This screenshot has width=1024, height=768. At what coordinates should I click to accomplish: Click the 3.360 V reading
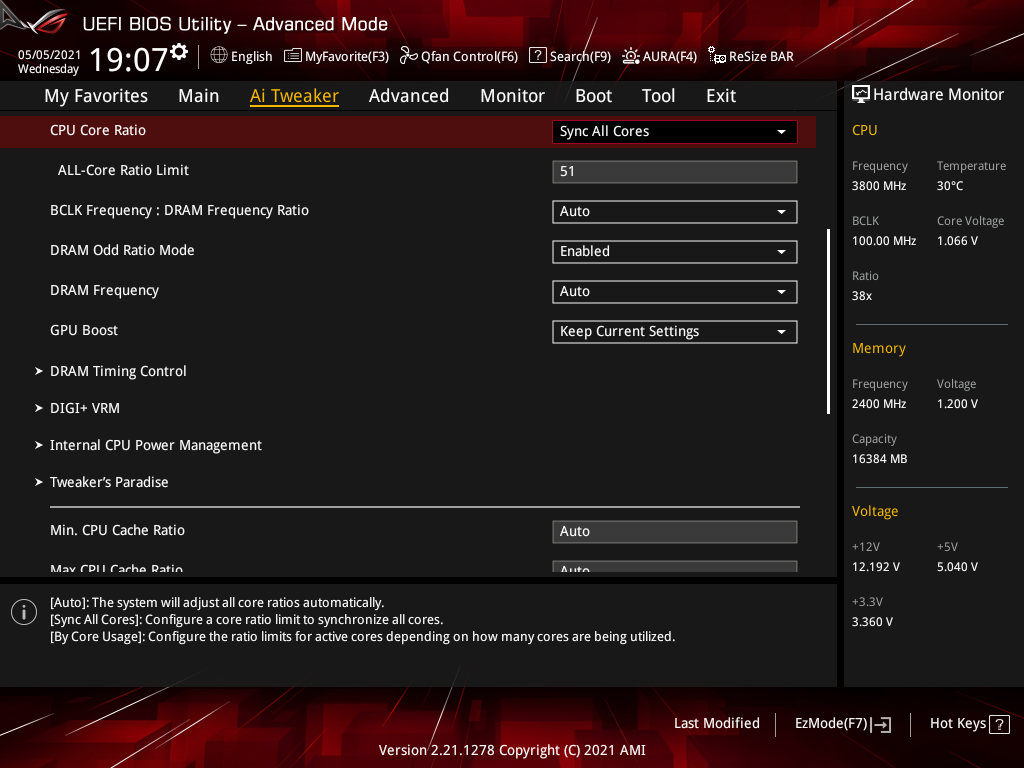tap(872, 622)
